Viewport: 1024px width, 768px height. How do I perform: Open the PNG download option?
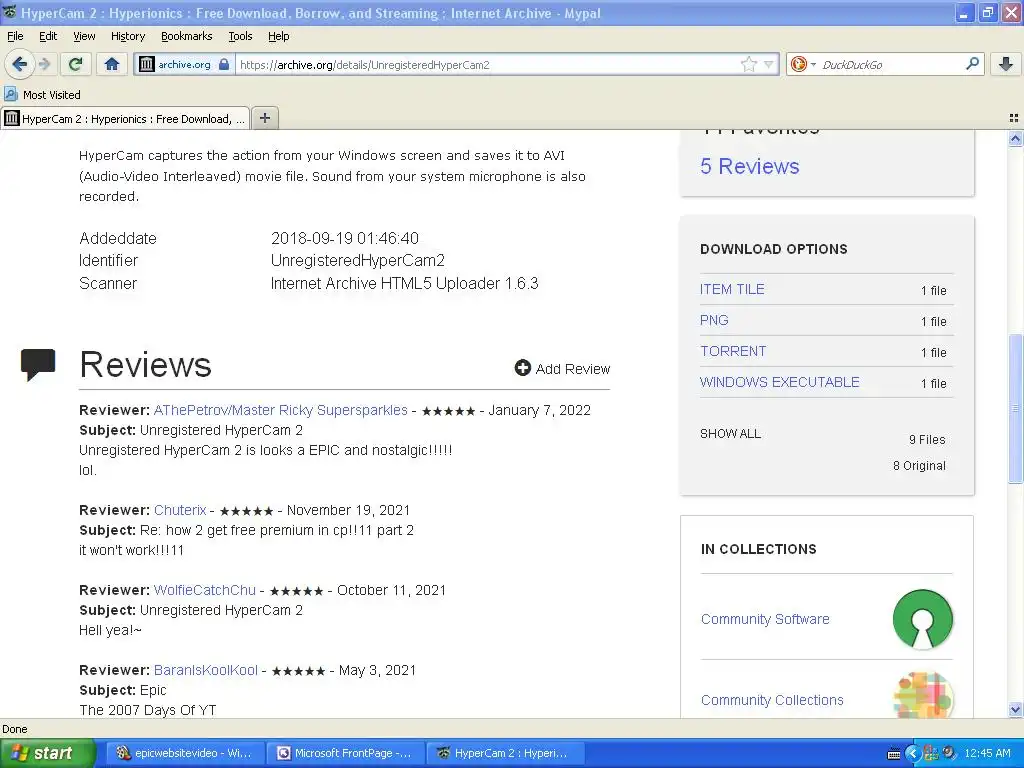pyautogui.click(x=714, y=320)
